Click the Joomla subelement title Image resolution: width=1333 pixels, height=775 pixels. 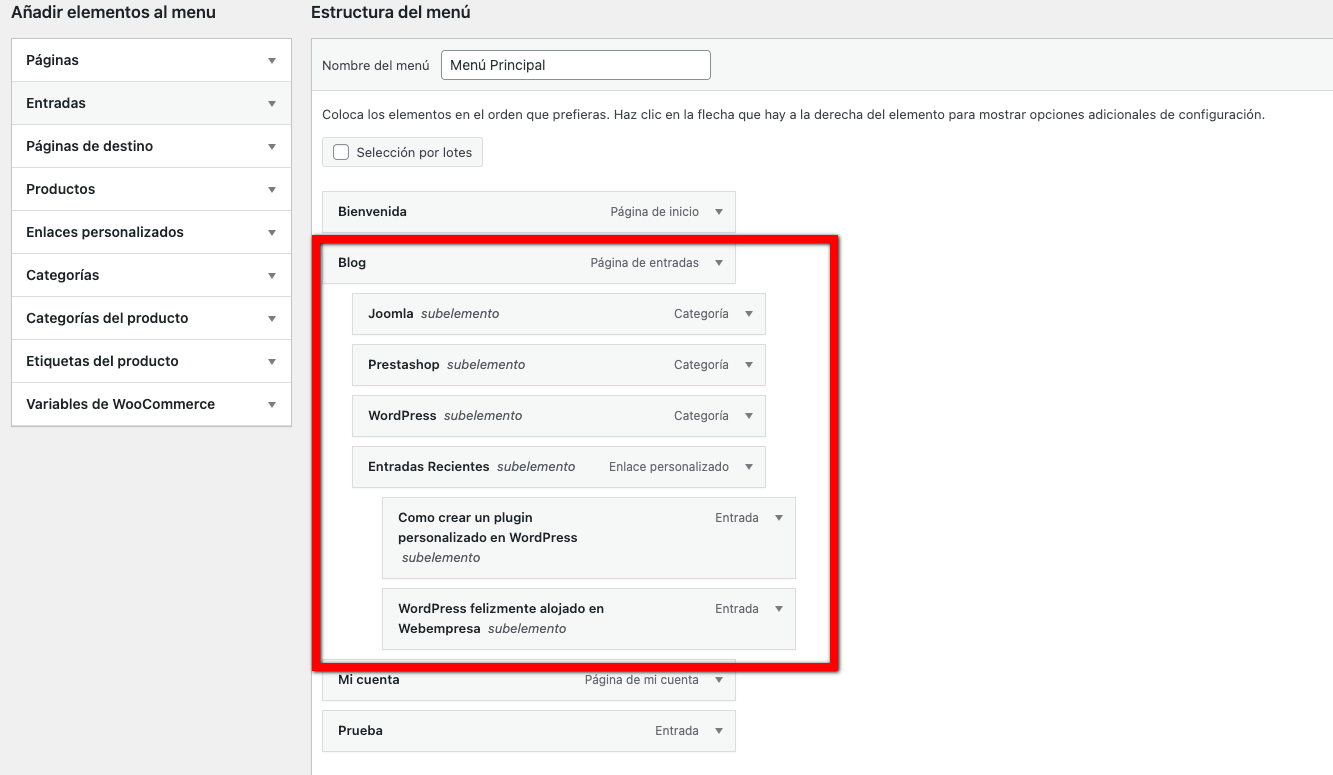point(391,314)
